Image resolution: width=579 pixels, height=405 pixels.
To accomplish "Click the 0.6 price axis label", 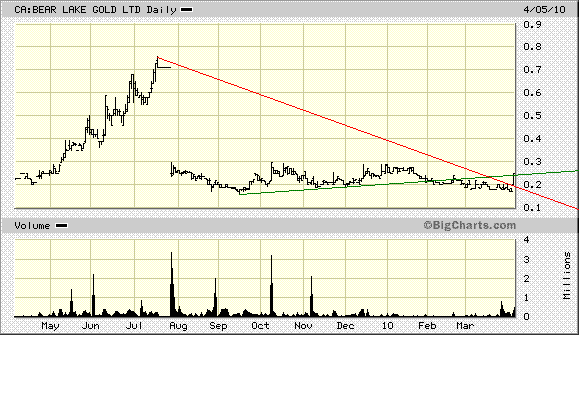I will pyautogui.click(x=532, y=93).
